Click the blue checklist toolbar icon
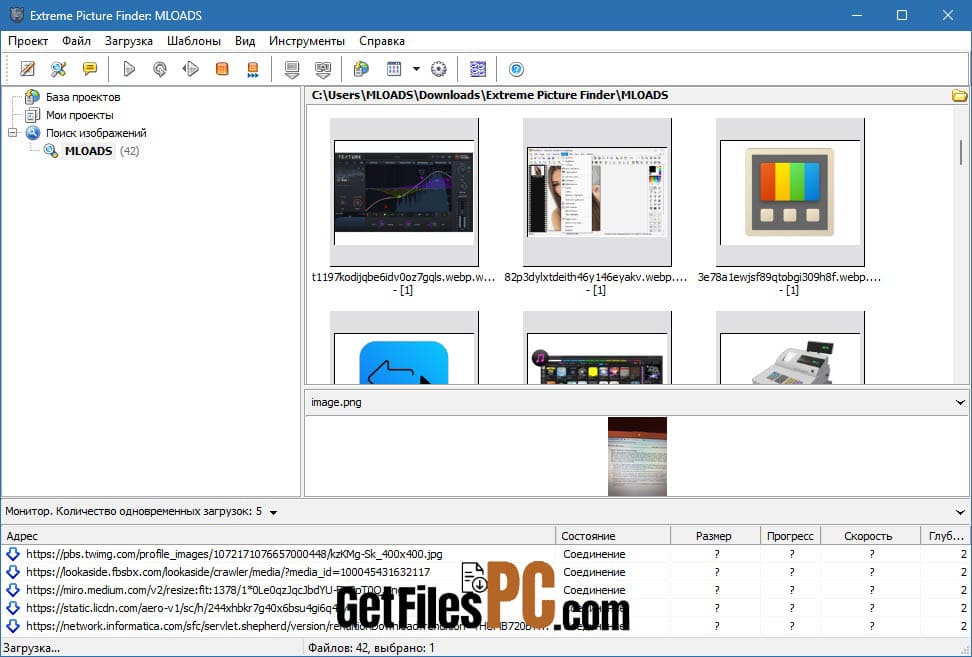This screenshot has height=657, width=972. tap(477, 69)
